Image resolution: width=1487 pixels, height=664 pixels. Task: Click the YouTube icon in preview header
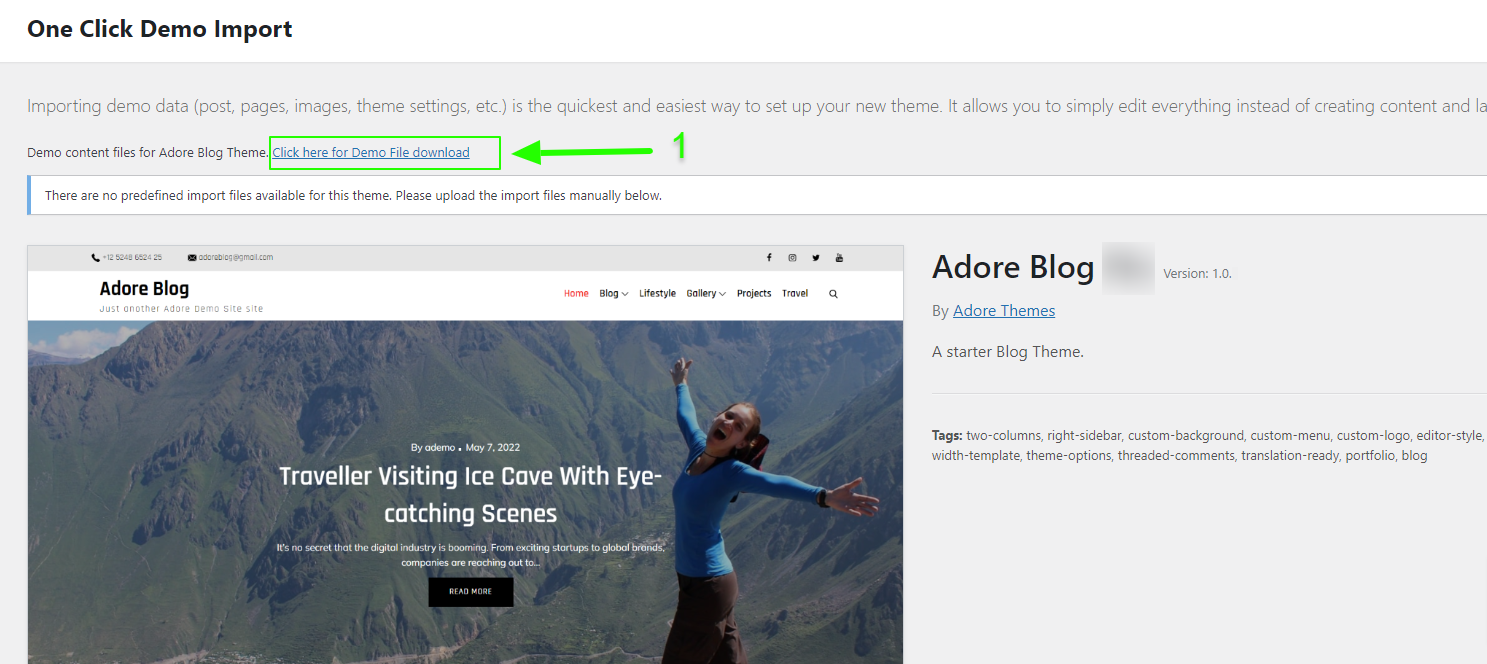click(x=839, y=258)
